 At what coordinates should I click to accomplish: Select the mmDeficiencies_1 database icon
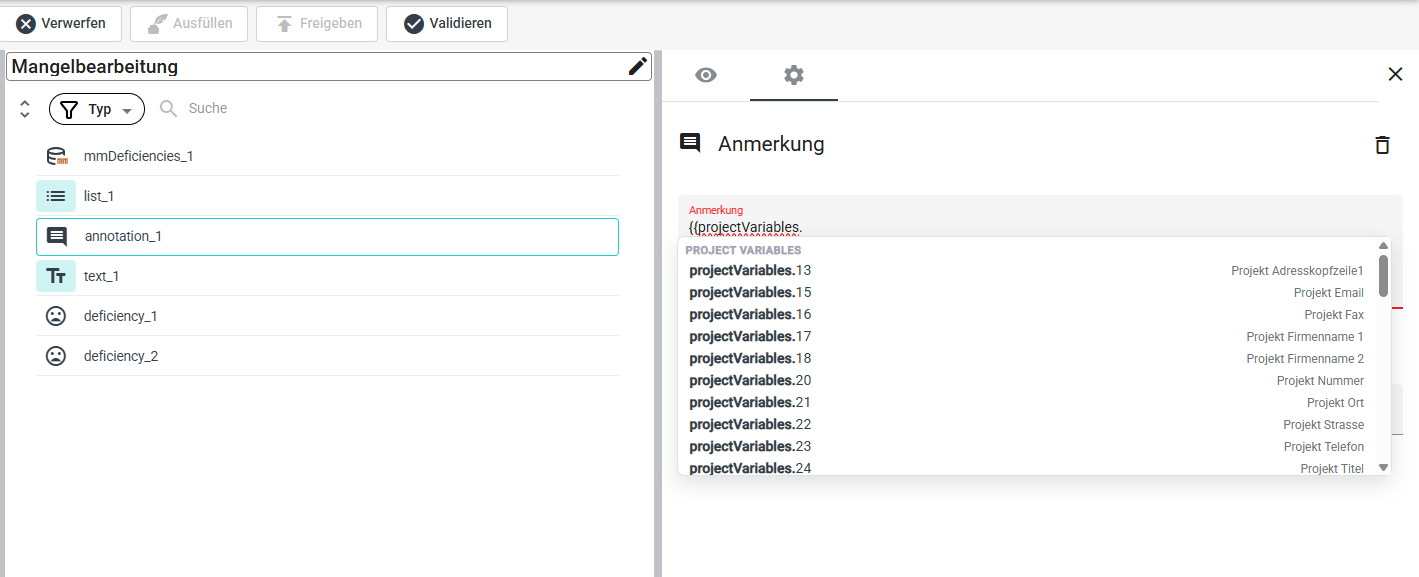(56, 156)
